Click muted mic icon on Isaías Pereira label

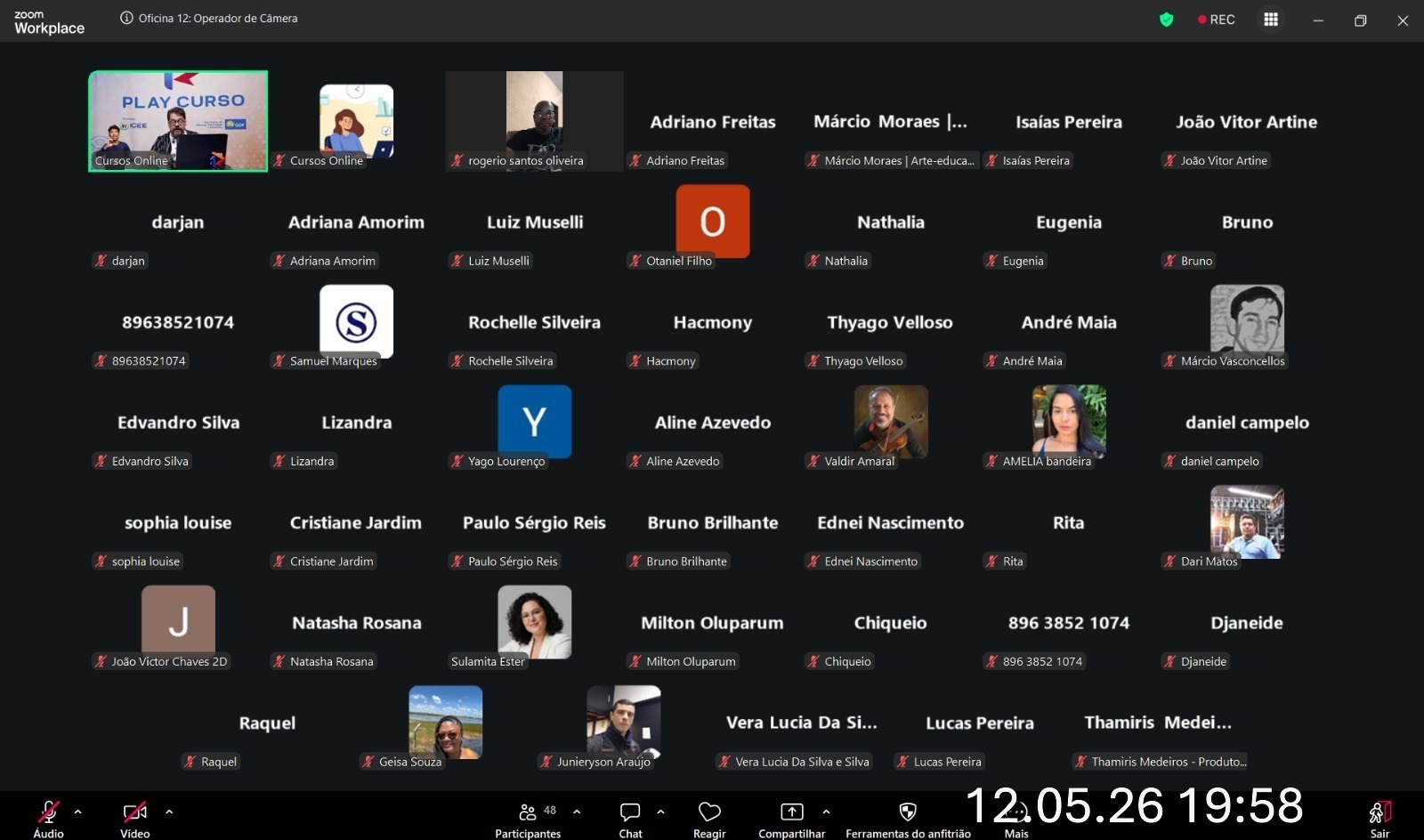[x=991, y=161]
